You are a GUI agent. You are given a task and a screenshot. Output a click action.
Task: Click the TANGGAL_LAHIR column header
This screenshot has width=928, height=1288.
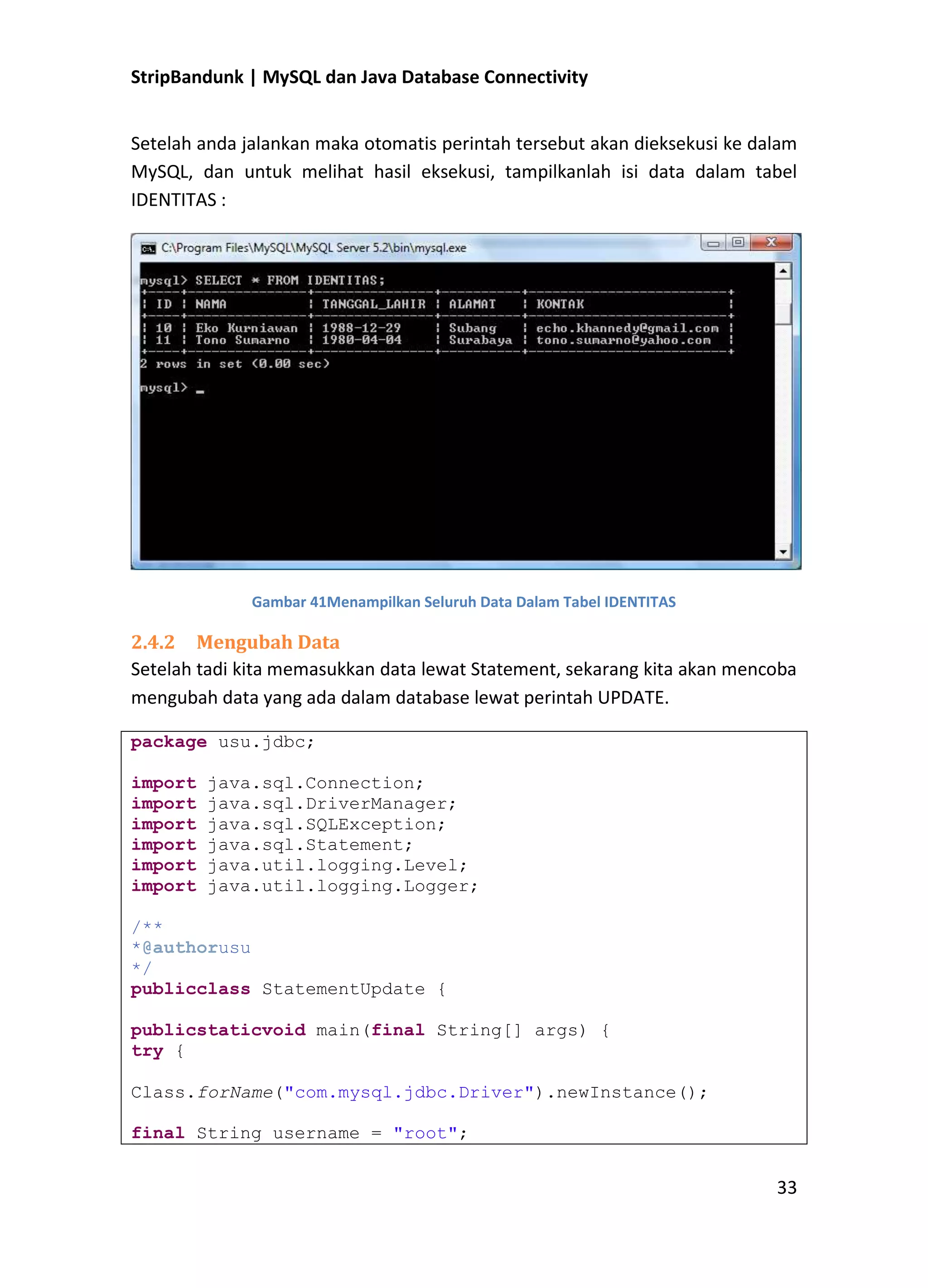[x=373, y=304]
